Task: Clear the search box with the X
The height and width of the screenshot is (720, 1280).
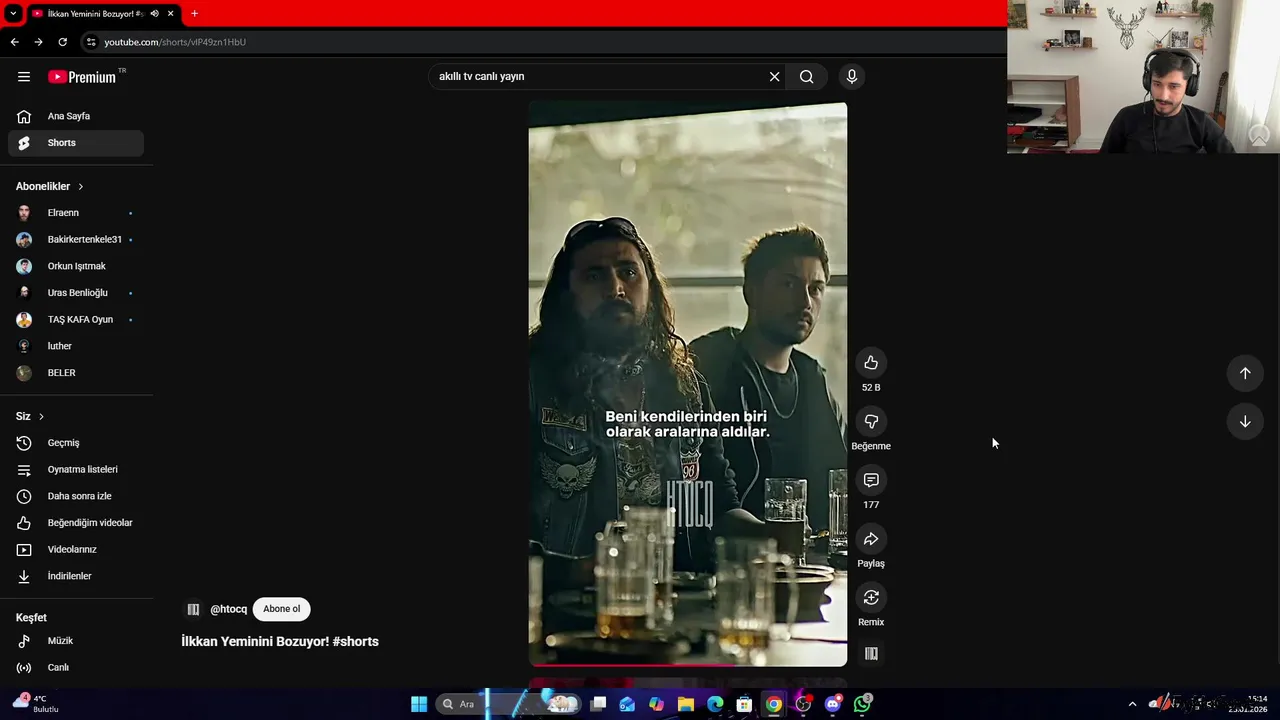Action: pos(774,77)
